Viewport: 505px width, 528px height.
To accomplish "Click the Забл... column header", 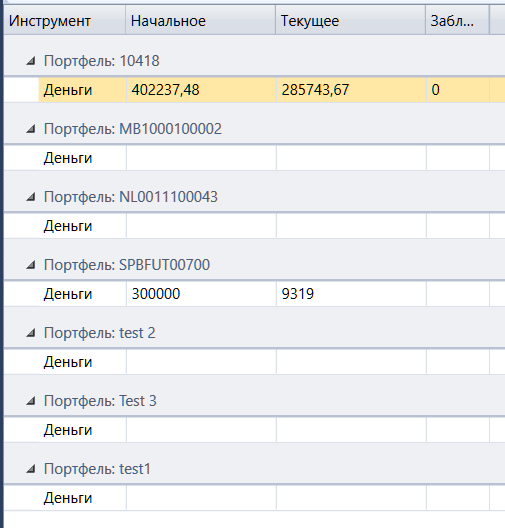I will tap(458, 21).
